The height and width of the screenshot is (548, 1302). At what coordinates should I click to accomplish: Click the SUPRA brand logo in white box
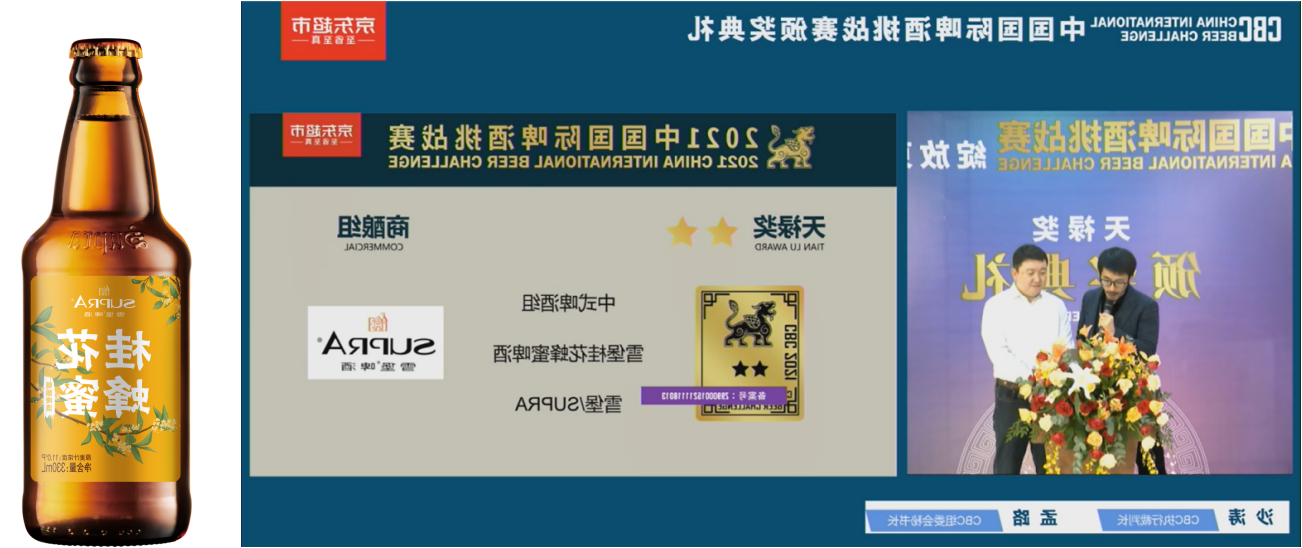[x=376, y=343]
